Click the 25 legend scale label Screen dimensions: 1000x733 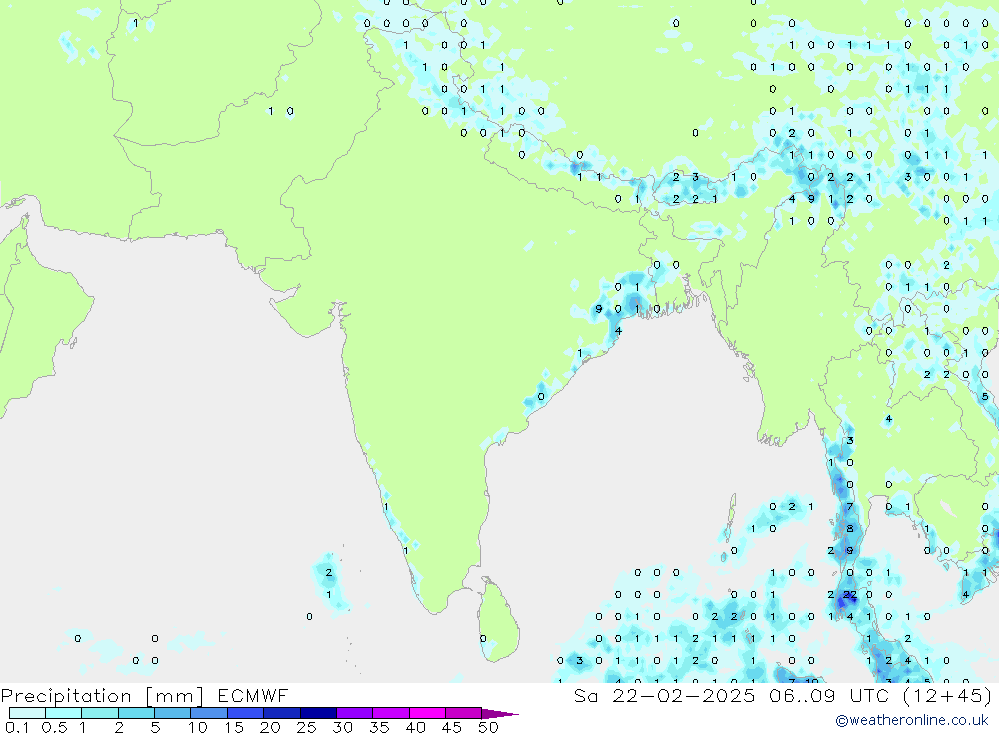coord(307,727)
